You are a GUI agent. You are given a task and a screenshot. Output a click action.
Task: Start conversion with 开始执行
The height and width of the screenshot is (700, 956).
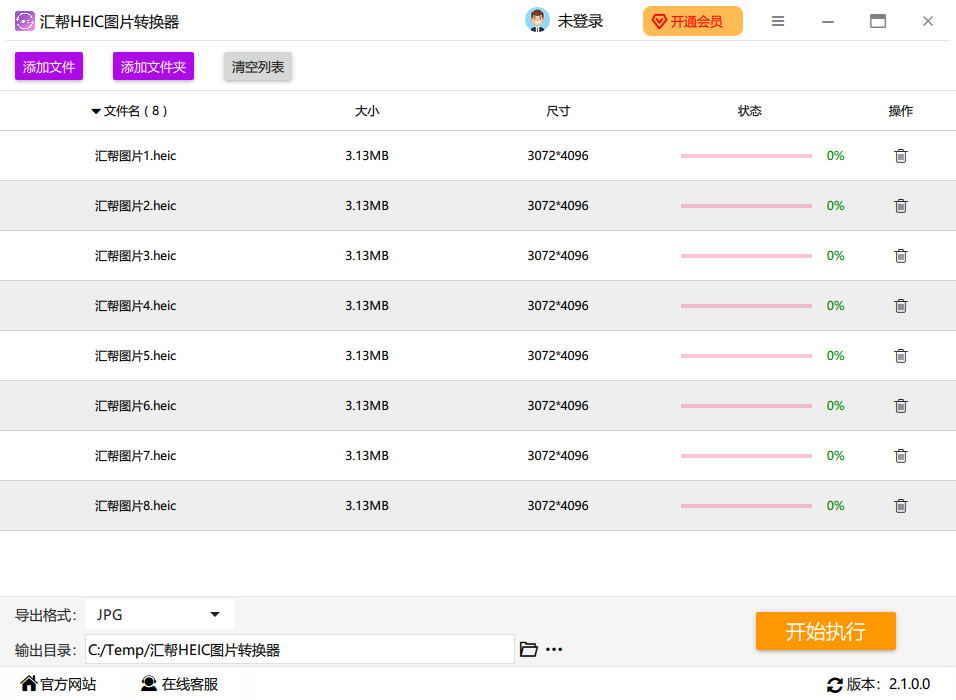click(x=825, y=631)
